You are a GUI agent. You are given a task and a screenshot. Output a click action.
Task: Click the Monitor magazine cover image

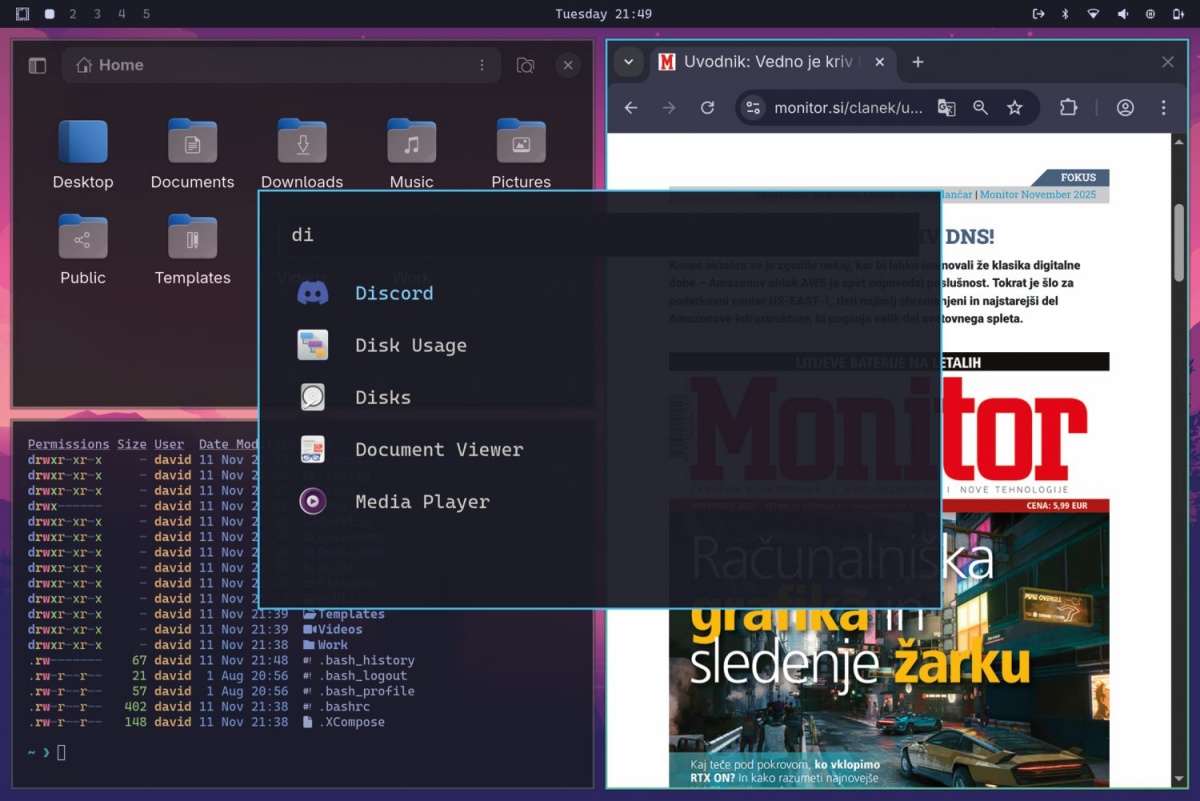tap(889, 570)
